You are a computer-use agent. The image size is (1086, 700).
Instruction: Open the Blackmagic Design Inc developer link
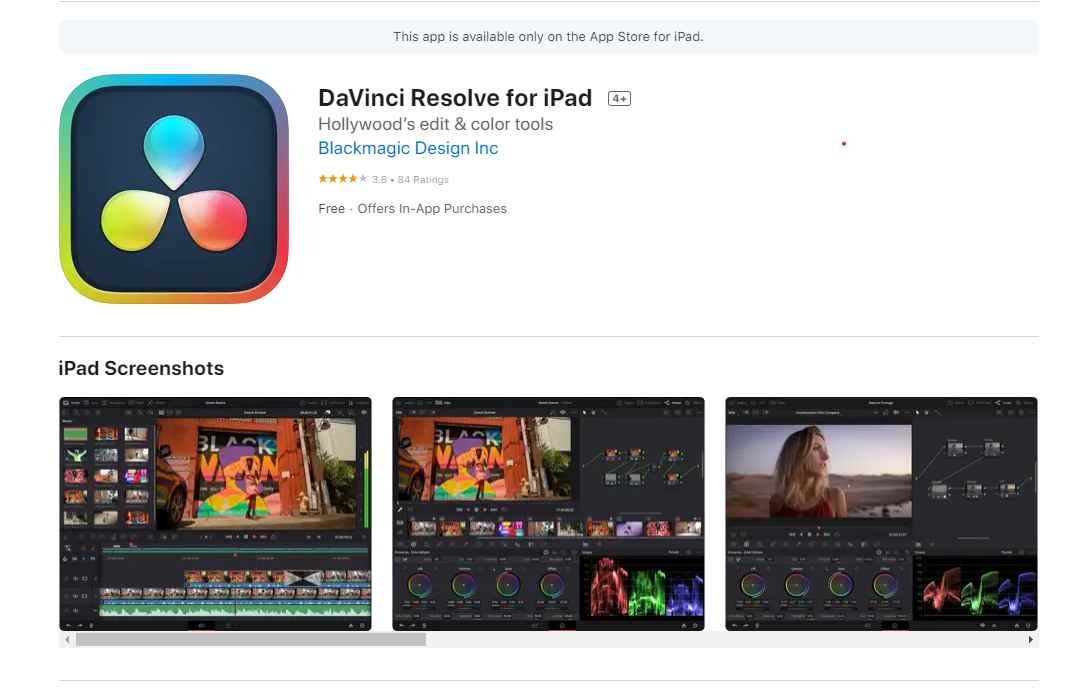pyautogui.click(x=408, y=148)
